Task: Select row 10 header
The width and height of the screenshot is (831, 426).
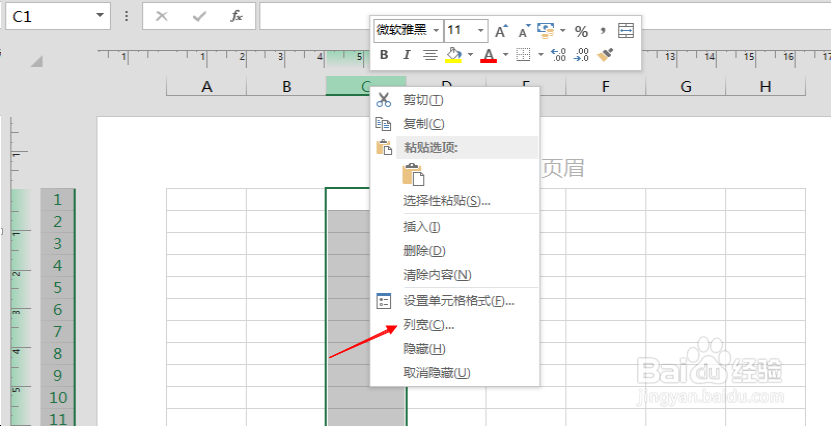Action: pos(57,397)
